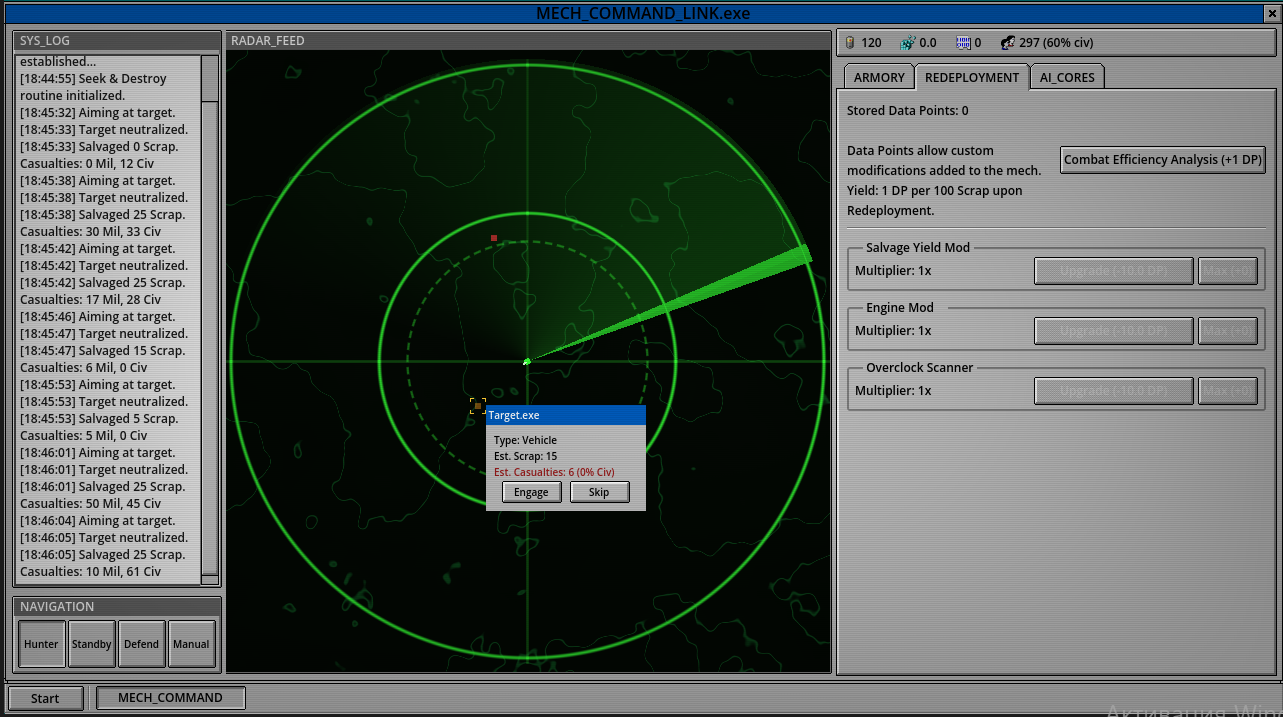
Task: Open the ARMORY tab
Action: click(879, 77)
